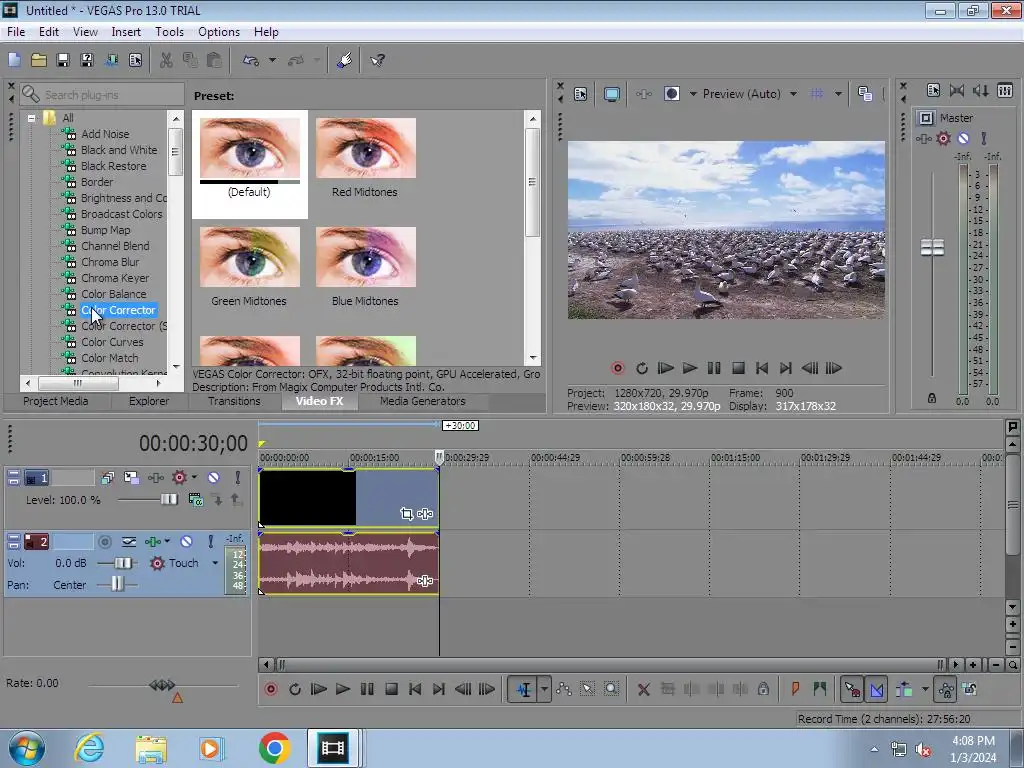Arm audio track 2 for recording
The width and height of the screenshot is (1024, 768).
104,541
